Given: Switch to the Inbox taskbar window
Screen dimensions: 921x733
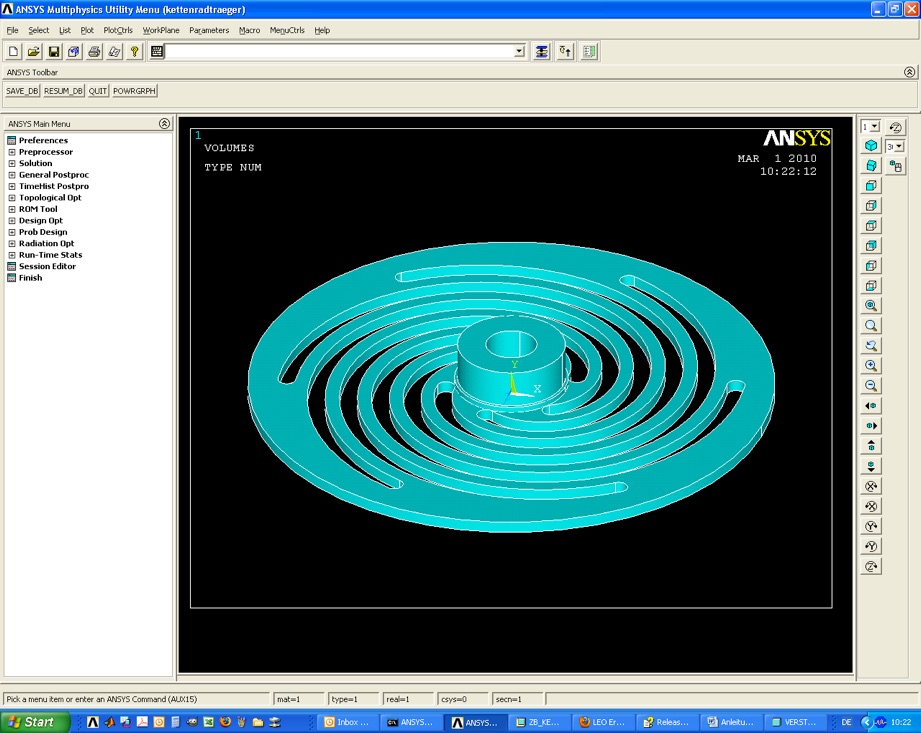Looking at the screenshot, I should [x=347, y=722].
